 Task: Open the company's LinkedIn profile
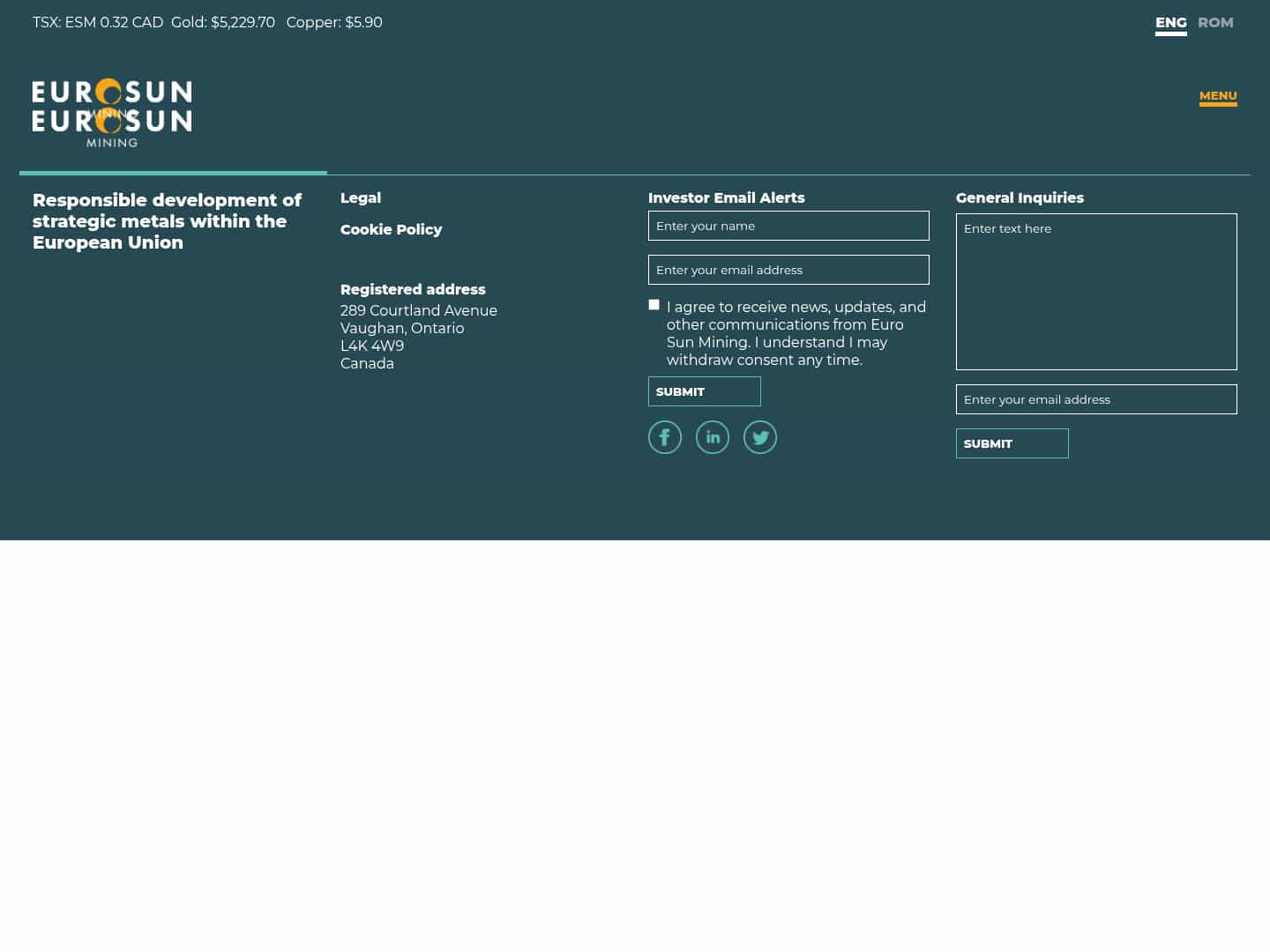pyautogui.click(x=713, y=436)
